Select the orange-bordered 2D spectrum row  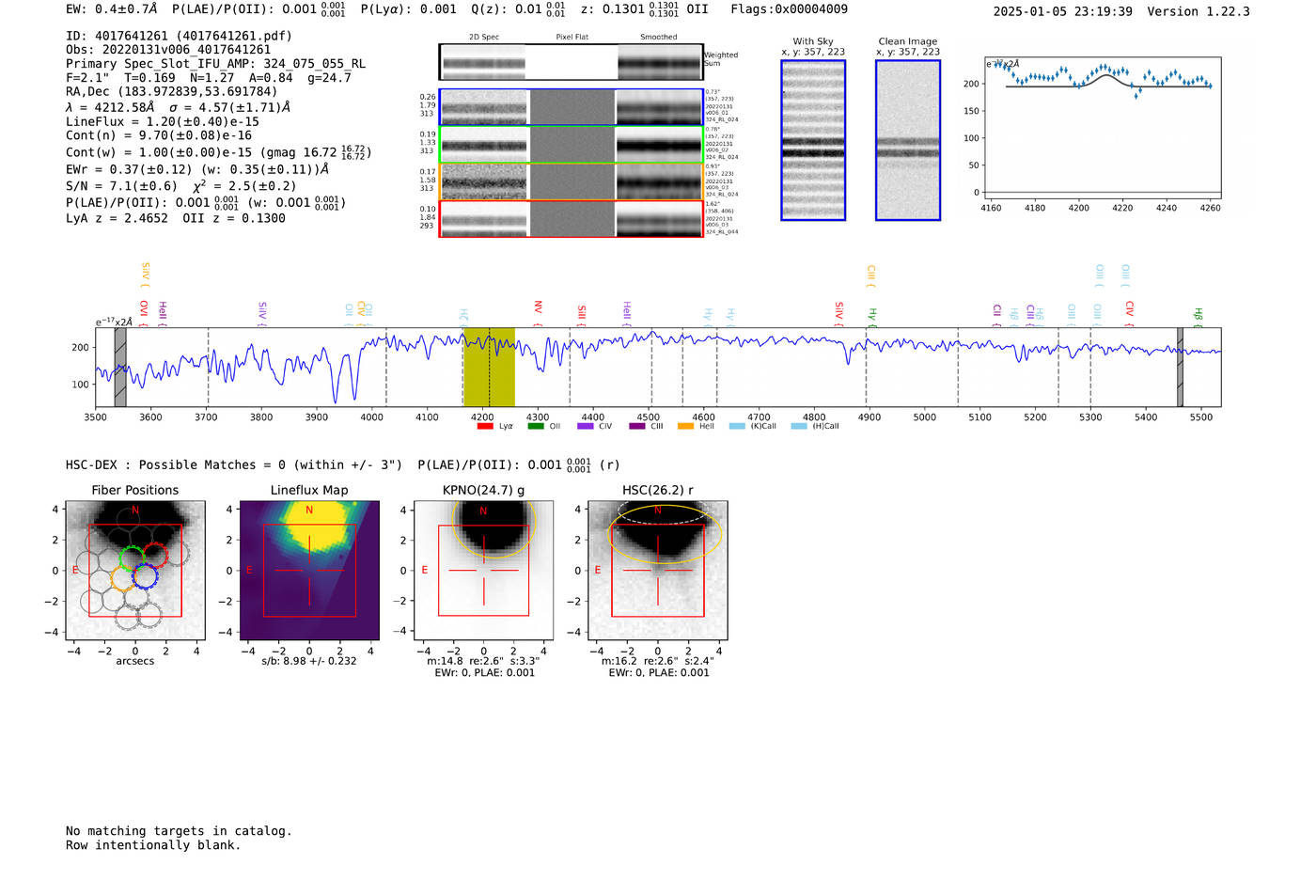pyautogui.click(x=572, y=181)
